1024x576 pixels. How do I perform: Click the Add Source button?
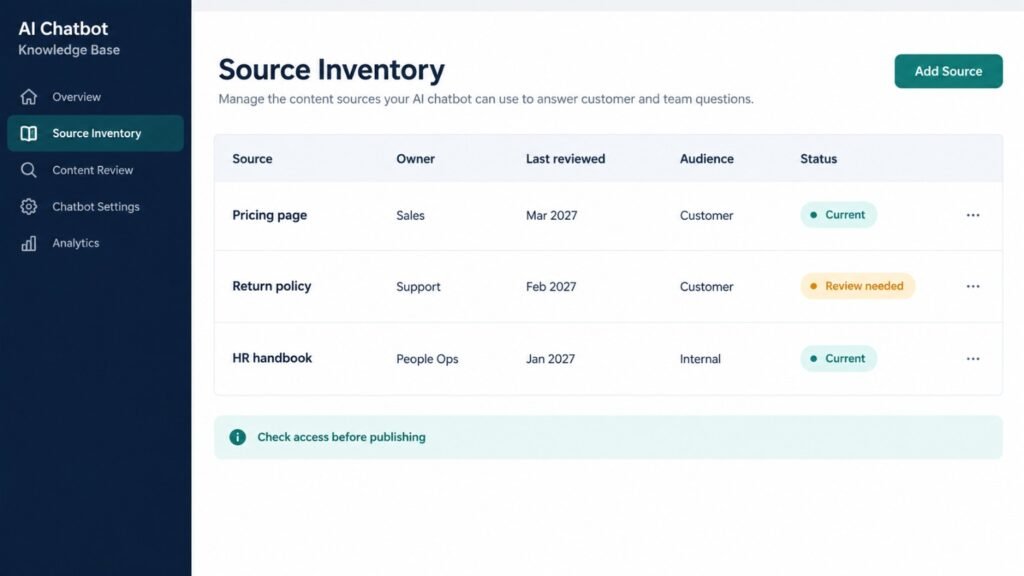pyautogui.click(x=948, y=71)
